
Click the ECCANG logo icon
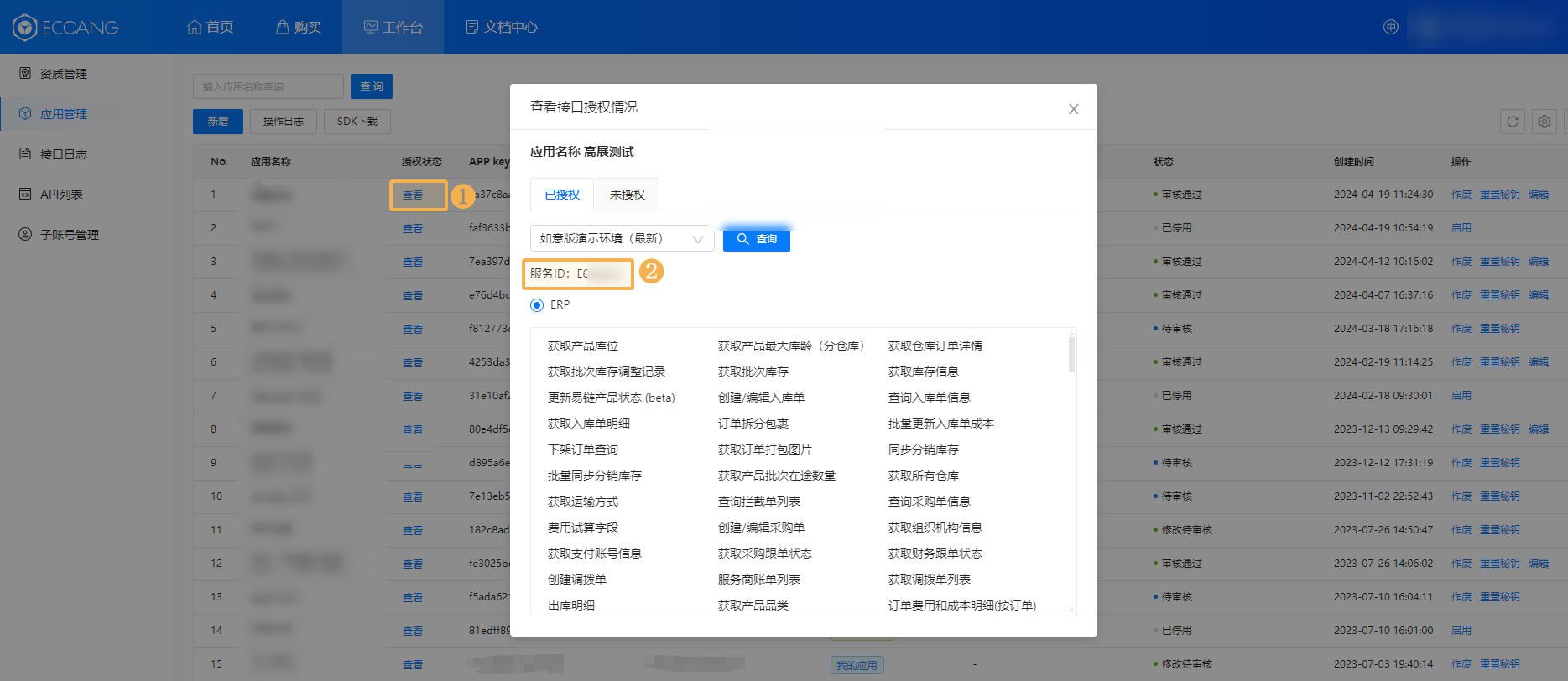click(x=25, y=27)
